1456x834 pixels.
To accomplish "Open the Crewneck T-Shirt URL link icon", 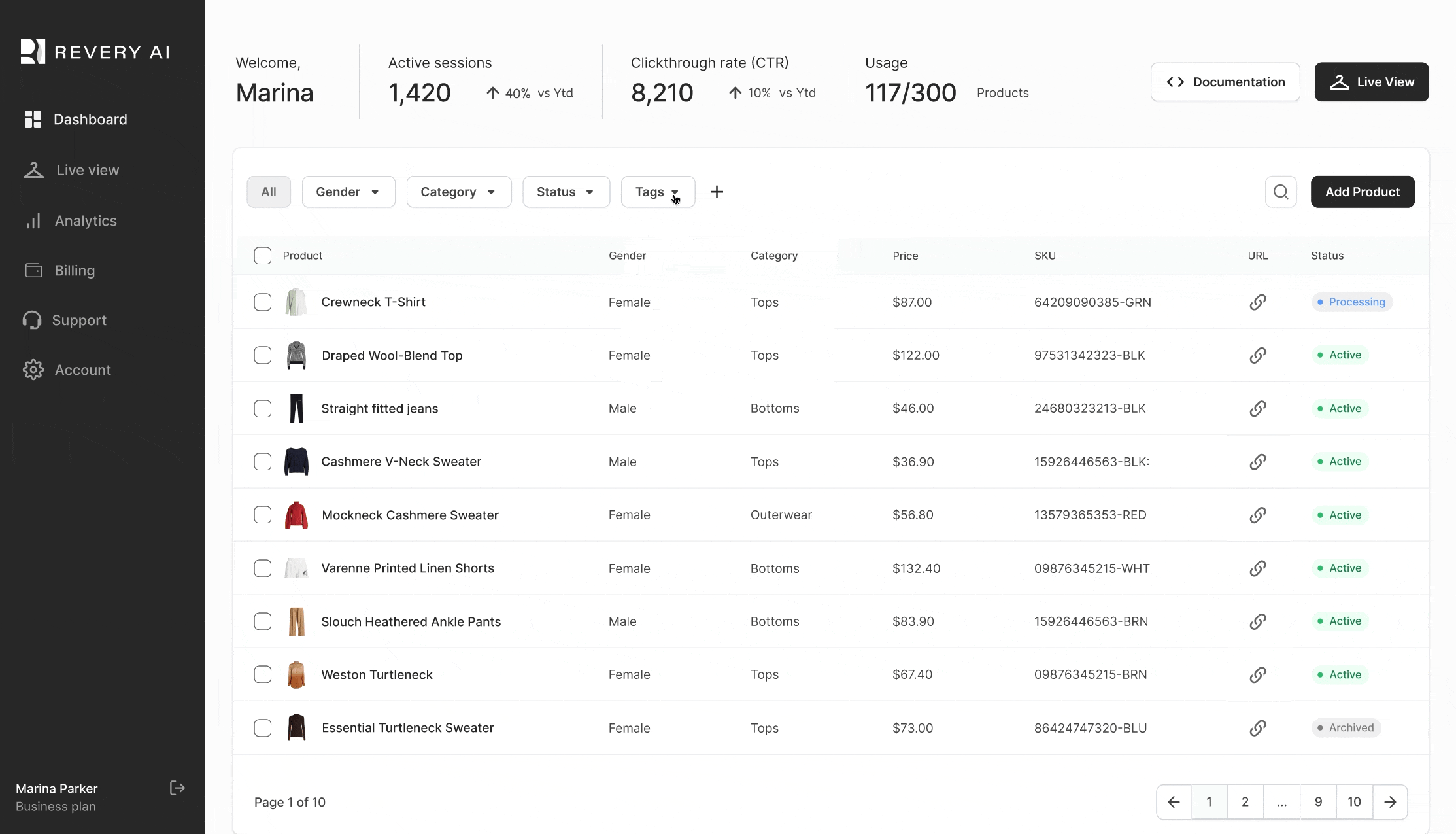I will click(1257, 302).
